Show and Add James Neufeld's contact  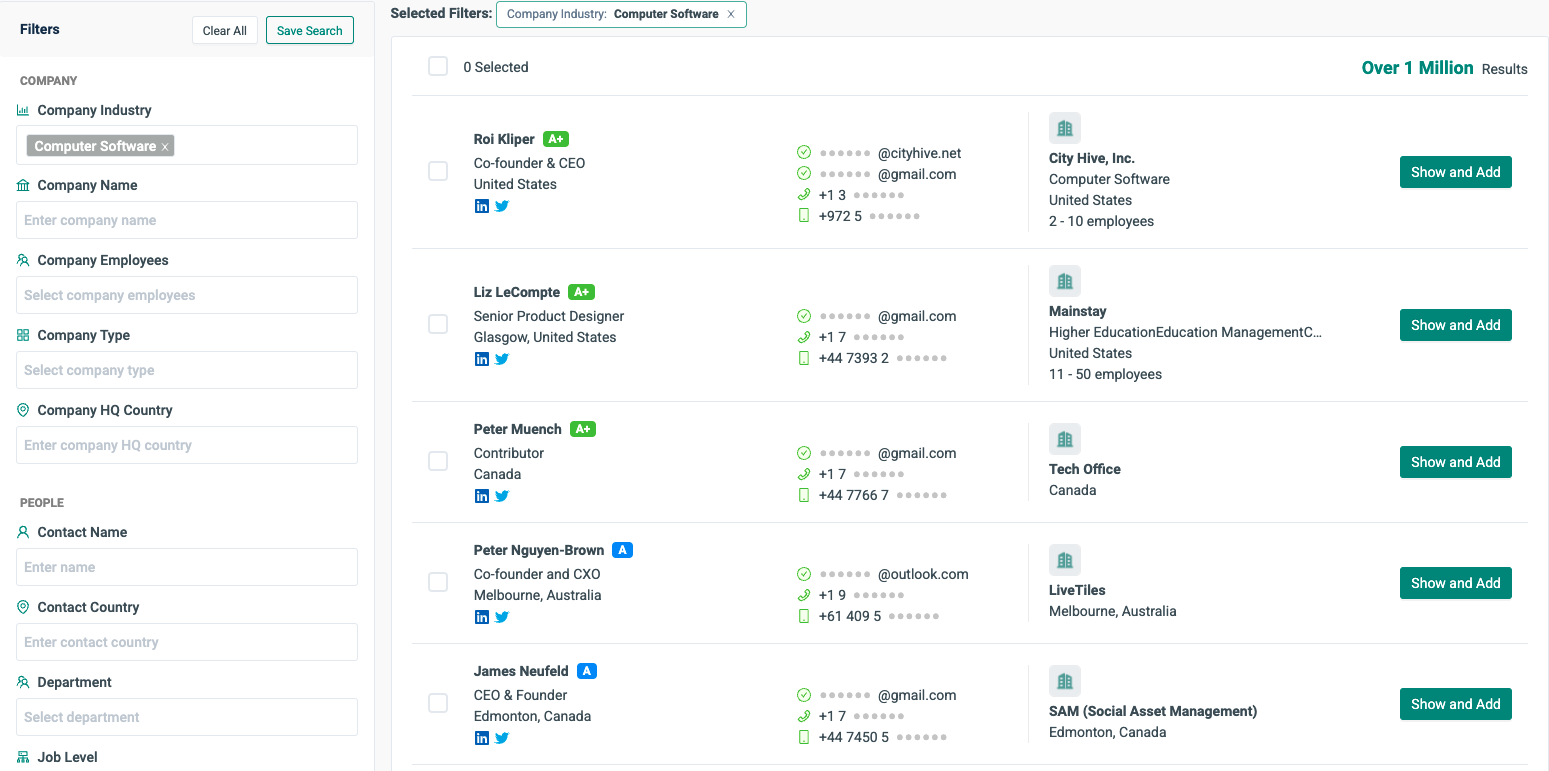[1456, 704]
